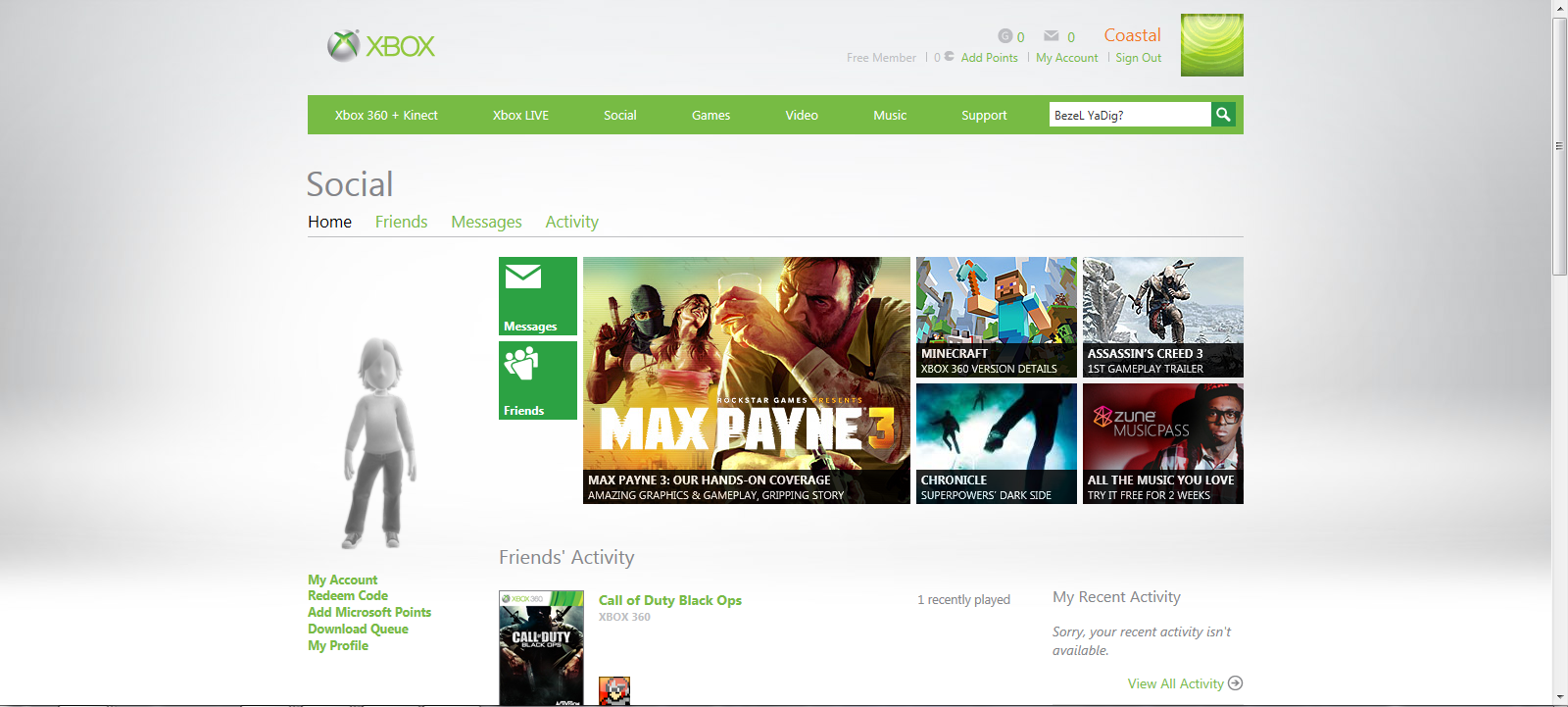Viewport: 1568px width, 707px height.
Task: Open the Xbox 360 + Kinect menu
Action: click(x=386, y=115)
